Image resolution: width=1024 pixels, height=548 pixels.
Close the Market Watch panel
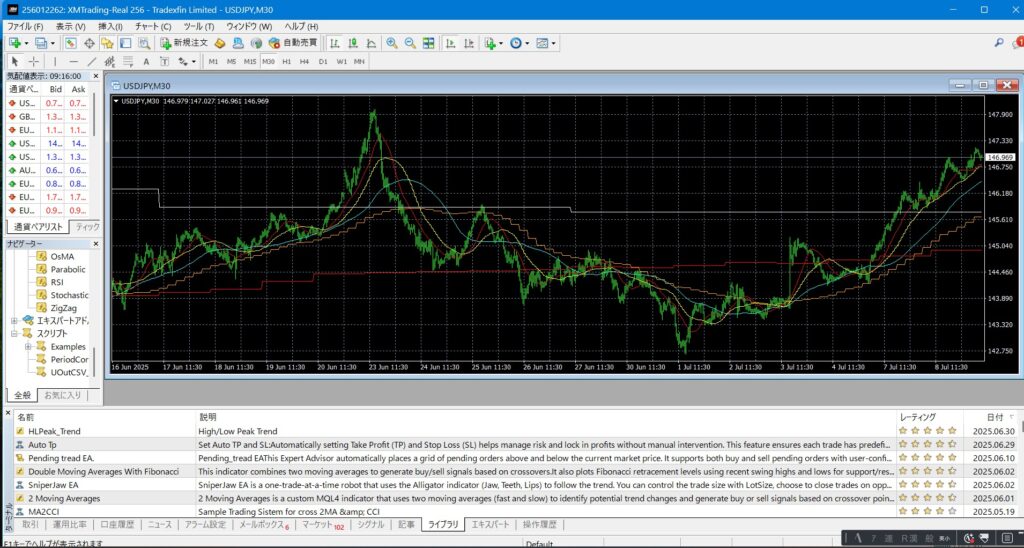(95, 76)
